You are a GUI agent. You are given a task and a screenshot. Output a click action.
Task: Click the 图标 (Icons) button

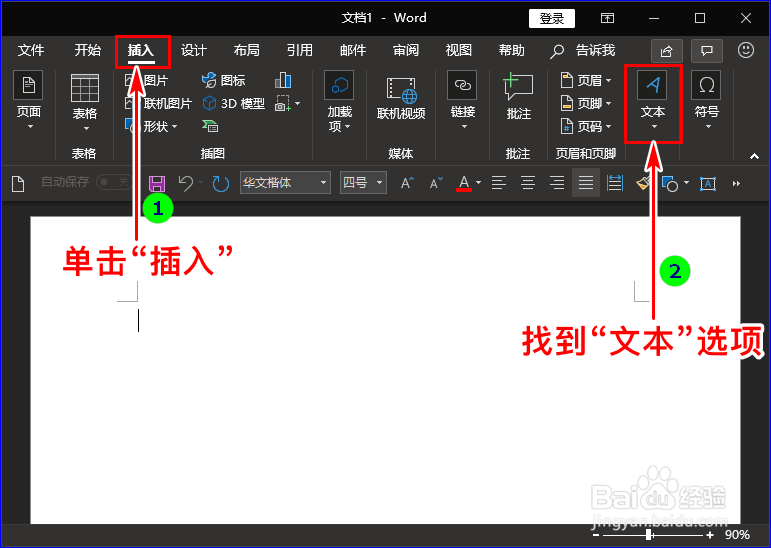tap(224, 80)
